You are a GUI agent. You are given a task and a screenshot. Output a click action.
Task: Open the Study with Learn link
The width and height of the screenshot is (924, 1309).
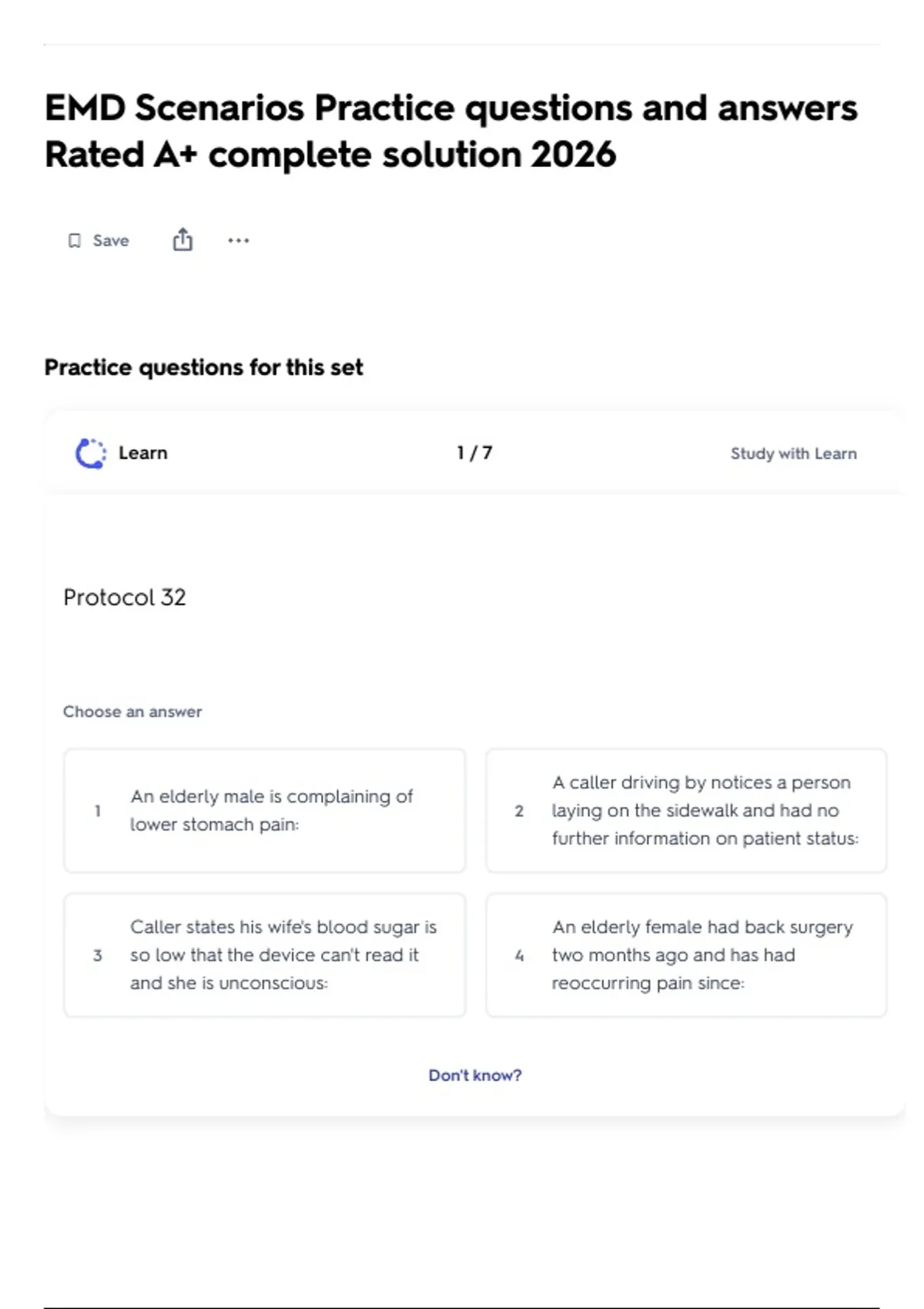pyautogui.click(x=793, y=454)
